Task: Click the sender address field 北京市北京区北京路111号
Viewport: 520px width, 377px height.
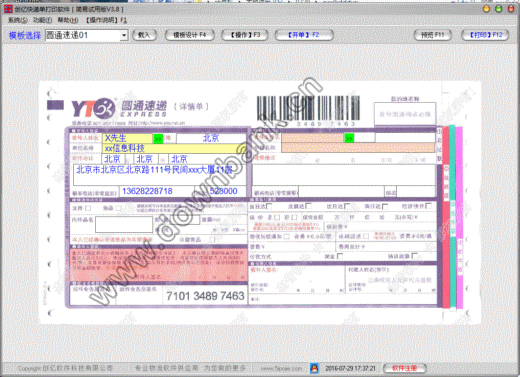Action: 159,174
